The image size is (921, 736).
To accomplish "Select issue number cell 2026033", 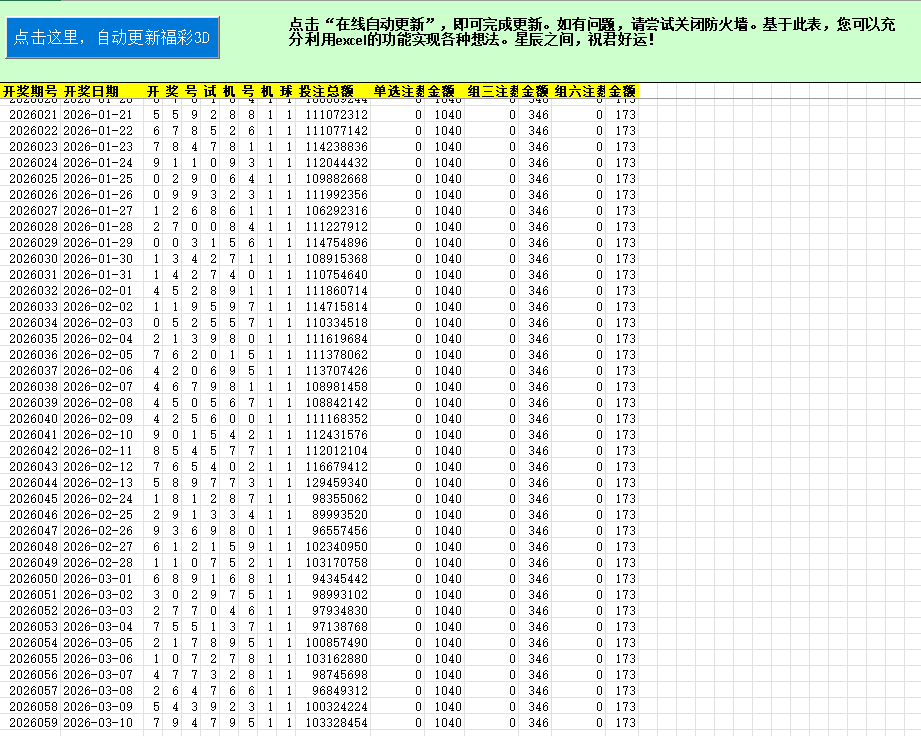I will [33, 307].
